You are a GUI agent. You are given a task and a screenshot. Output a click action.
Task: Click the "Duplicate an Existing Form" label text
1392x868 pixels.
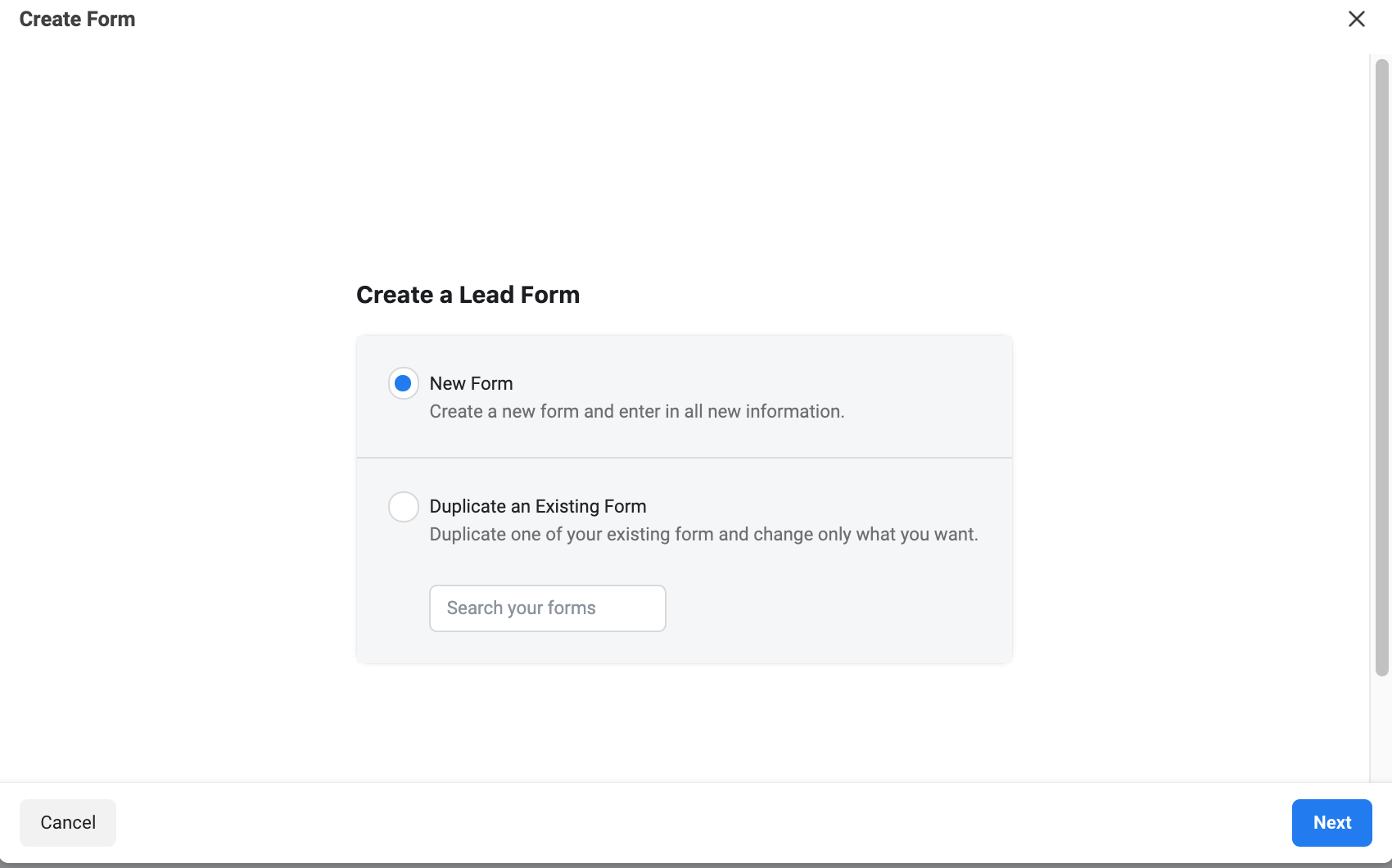click(x=537, y=507)
